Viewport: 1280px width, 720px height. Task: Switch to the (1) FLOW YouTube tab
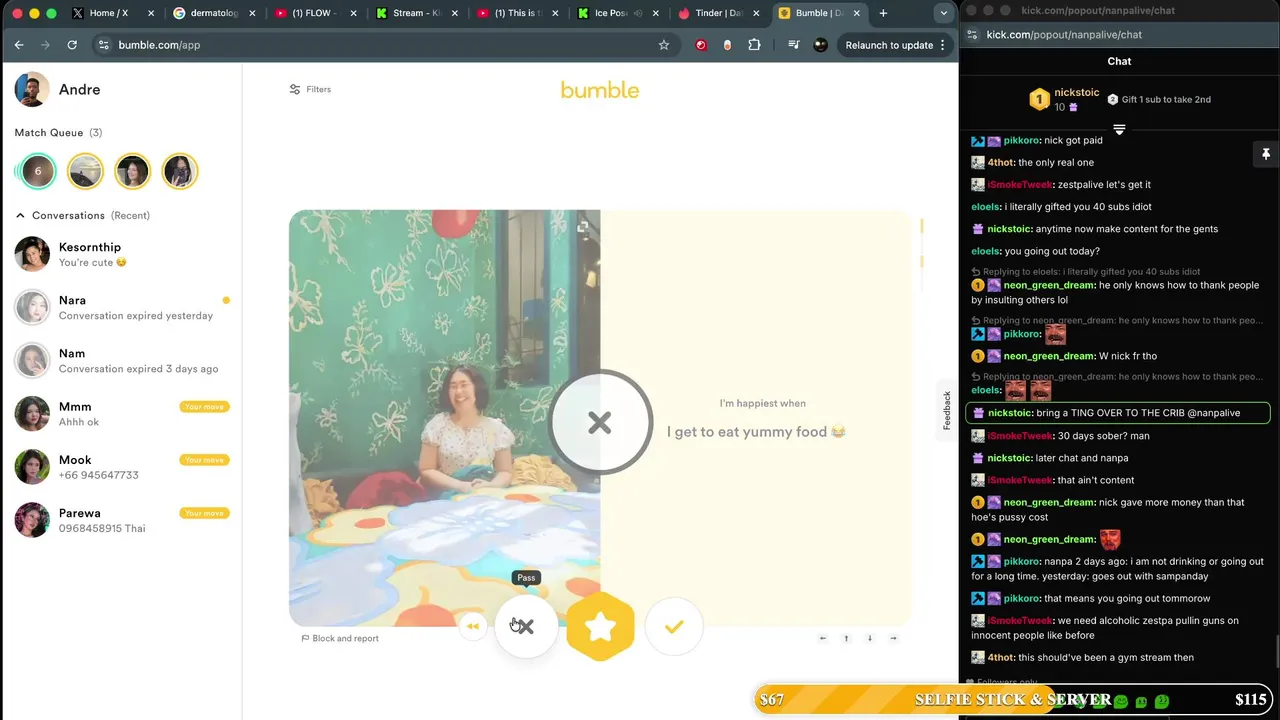pos(313,13)
